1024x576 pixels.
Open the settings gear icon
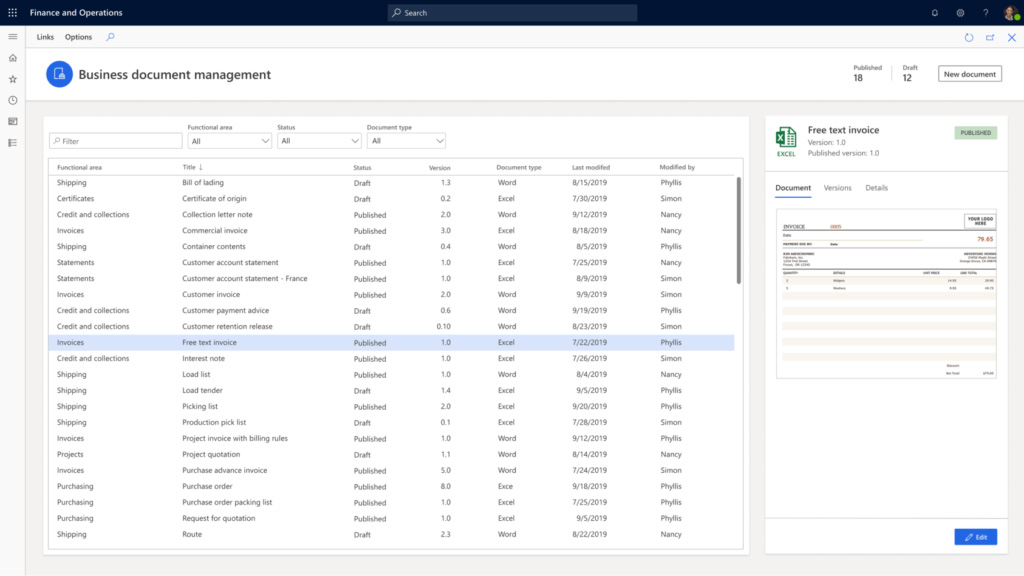[960, 13]
